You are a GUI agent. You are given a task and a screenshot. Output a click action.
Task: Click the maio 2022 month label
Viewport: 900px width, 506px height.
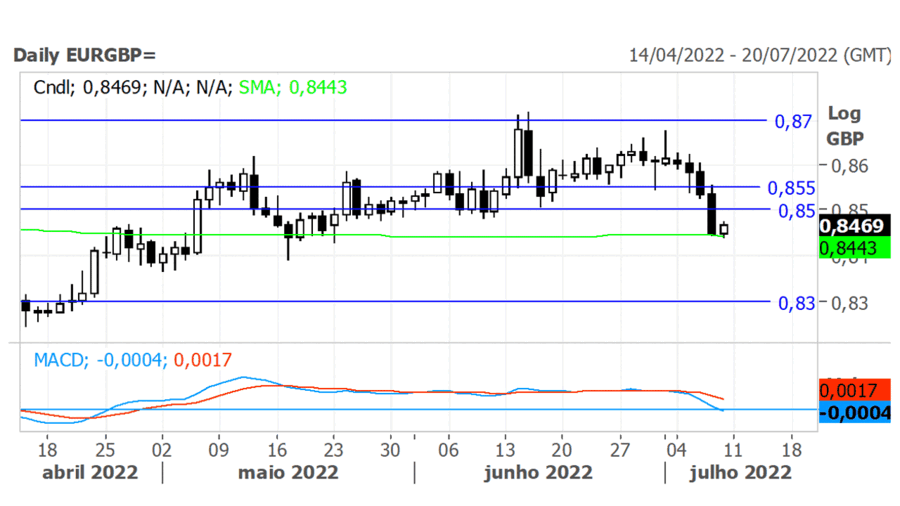coord(288,471)
